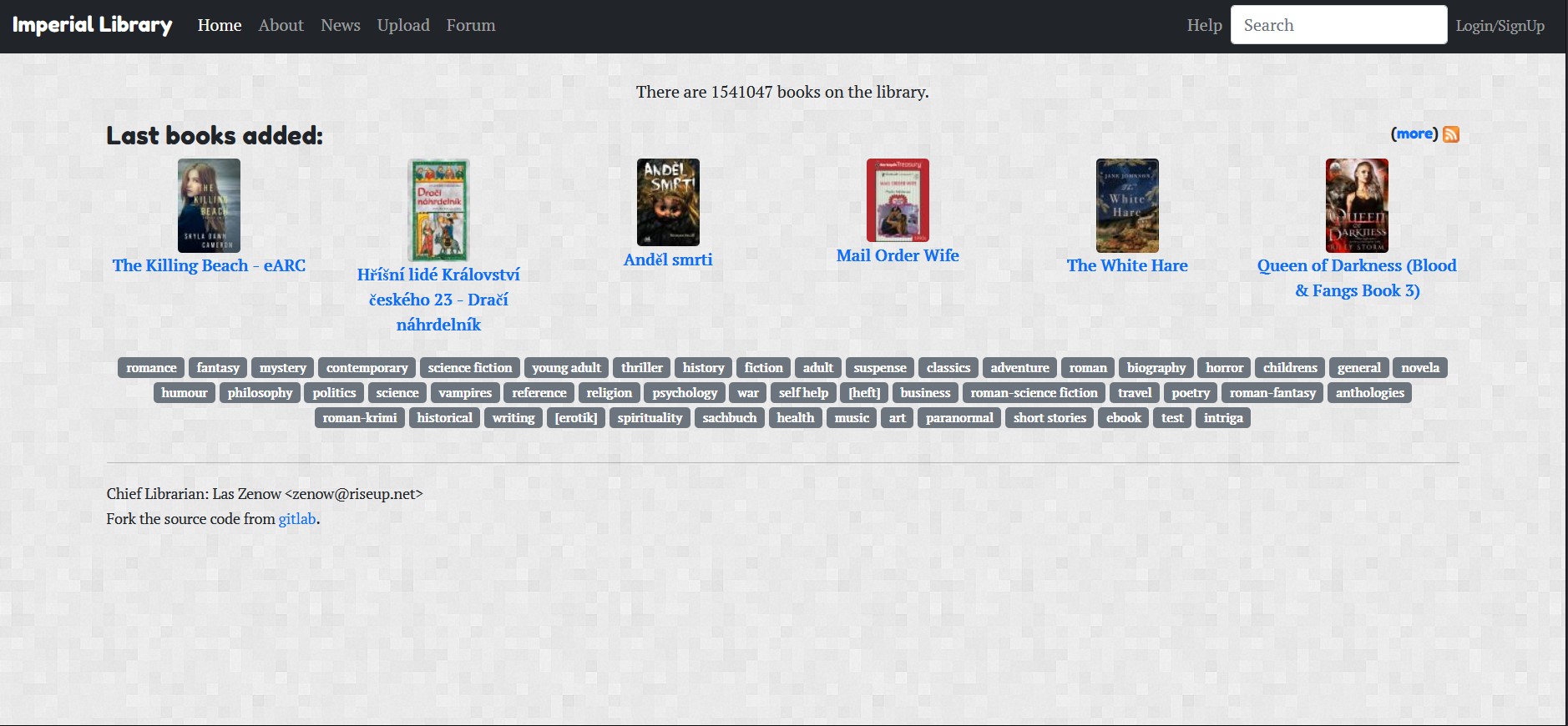Select the anthologies tag
The height and width of the screenshot is (726, 1568).
pos(1370,393)
